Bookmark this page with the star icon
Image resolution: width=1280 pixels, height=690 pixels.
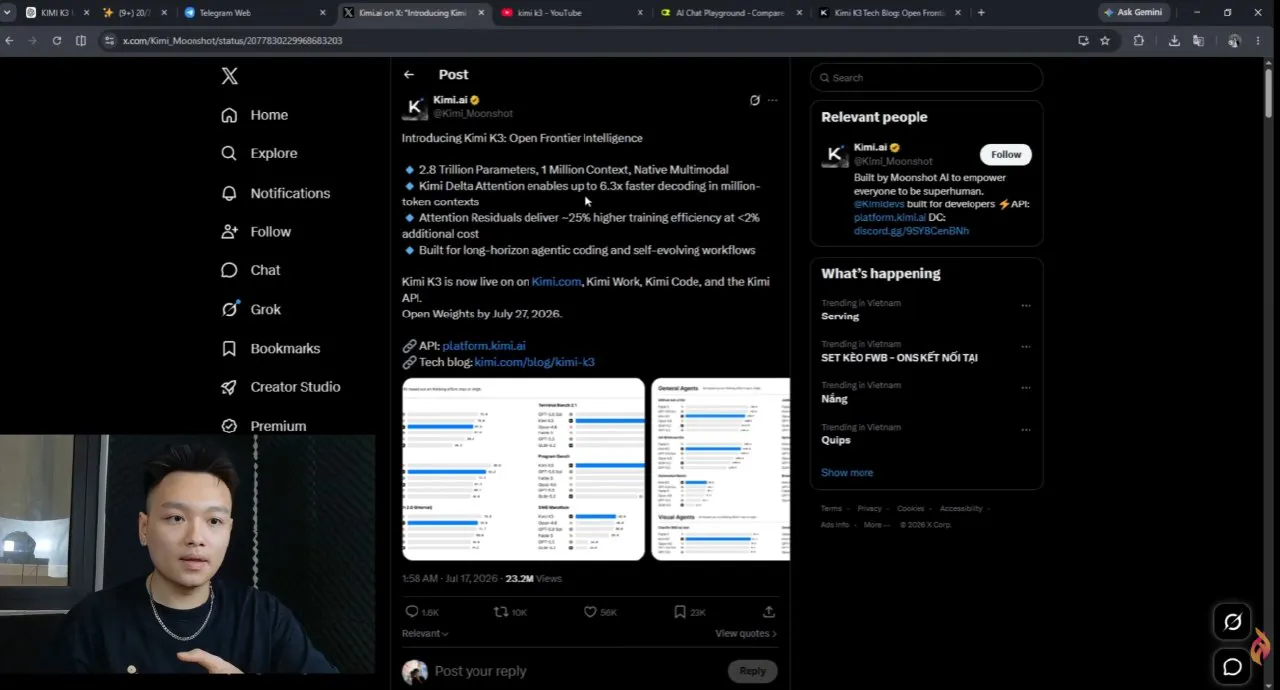[1105, 40]
